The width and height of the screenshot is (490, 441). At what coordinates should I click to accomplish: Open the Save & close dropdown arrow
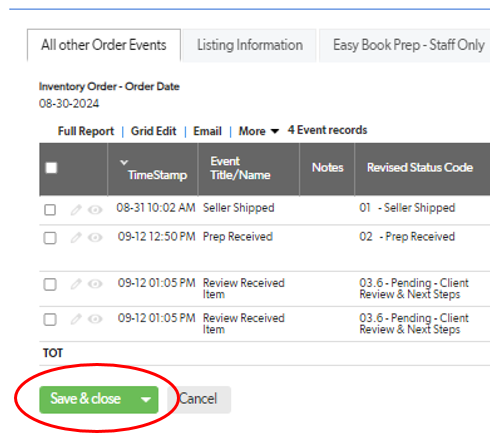click(146, 399)
